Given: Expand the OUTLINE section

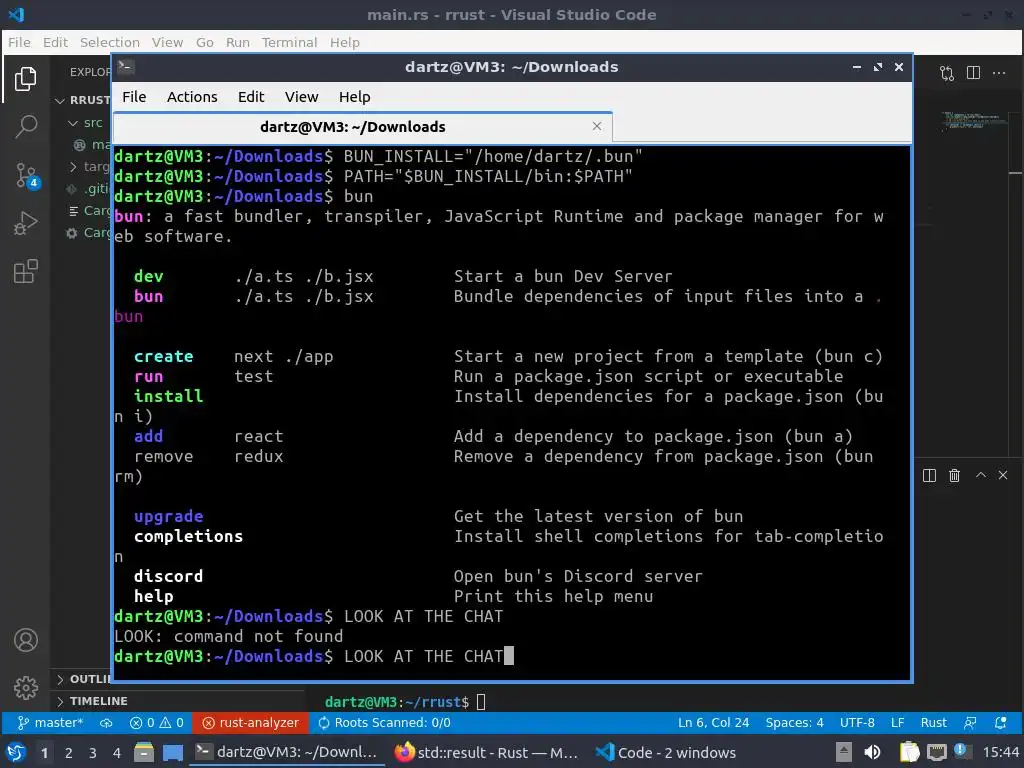Looking at the screenshot, I should pyautogui.click(x=84, y=679).
